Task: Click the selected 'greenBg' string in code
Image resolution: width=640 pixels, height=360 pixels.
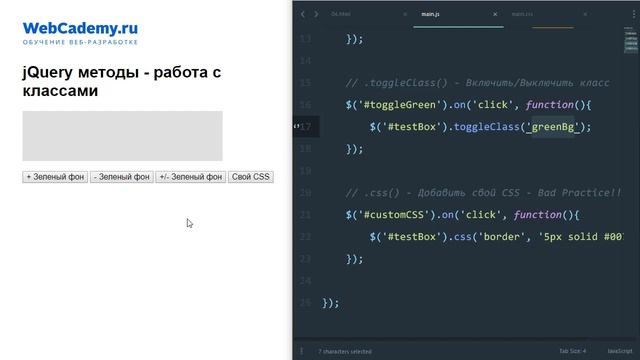Action: [x=553, y=127]
